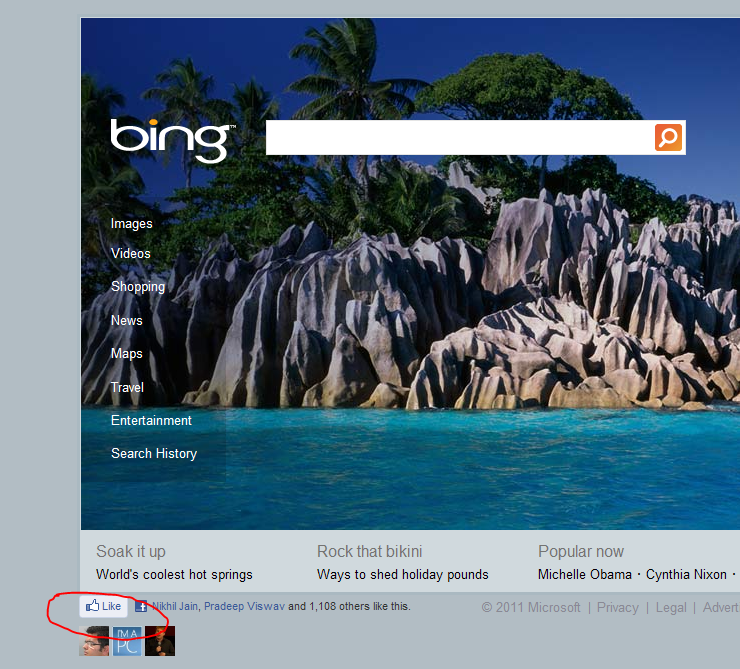The width and height of the screenshot is (740, 669).
Task: Open the Travel menu link
Action: [127, 387]
